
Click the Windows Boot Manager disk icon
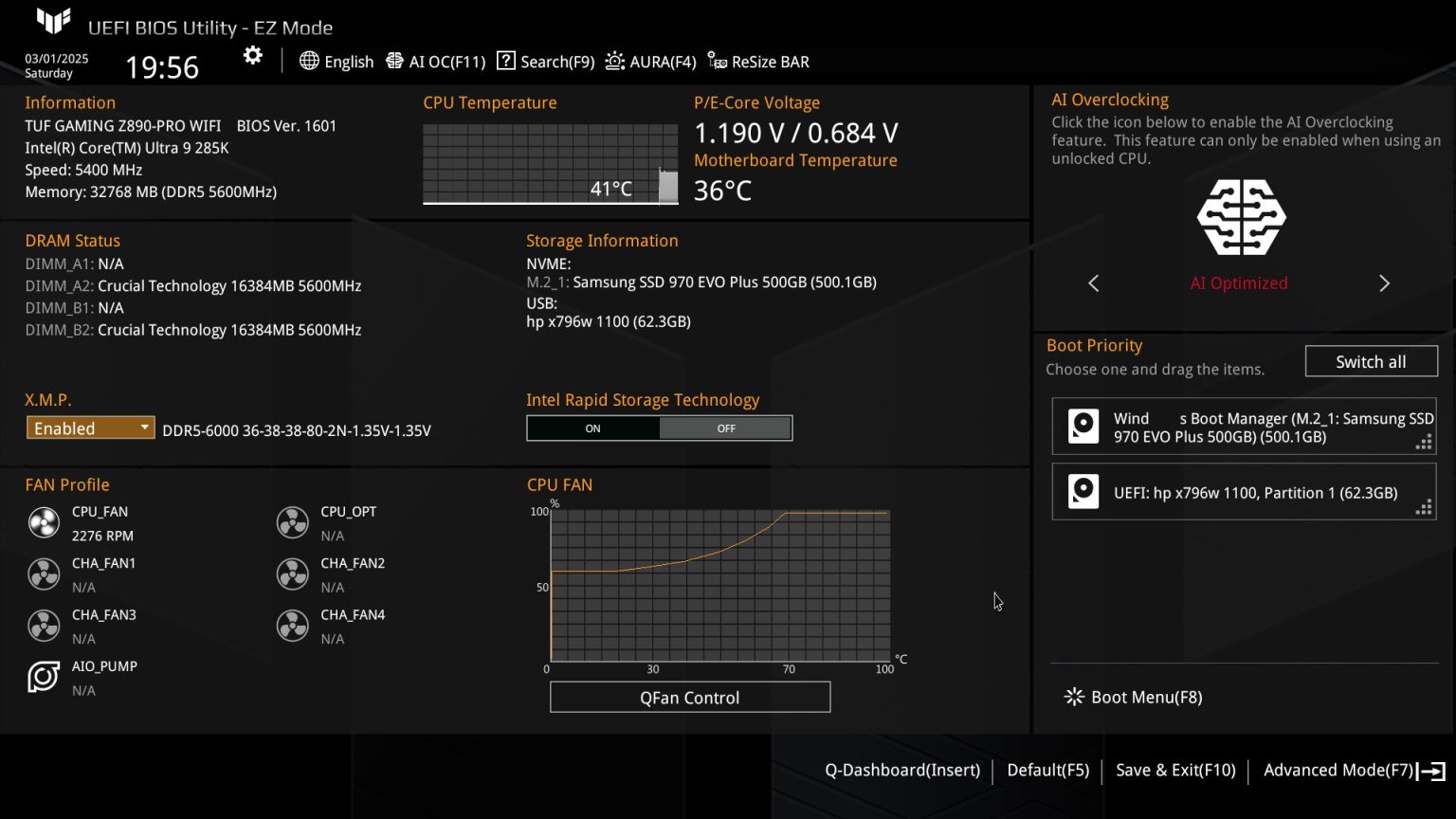1083,427
